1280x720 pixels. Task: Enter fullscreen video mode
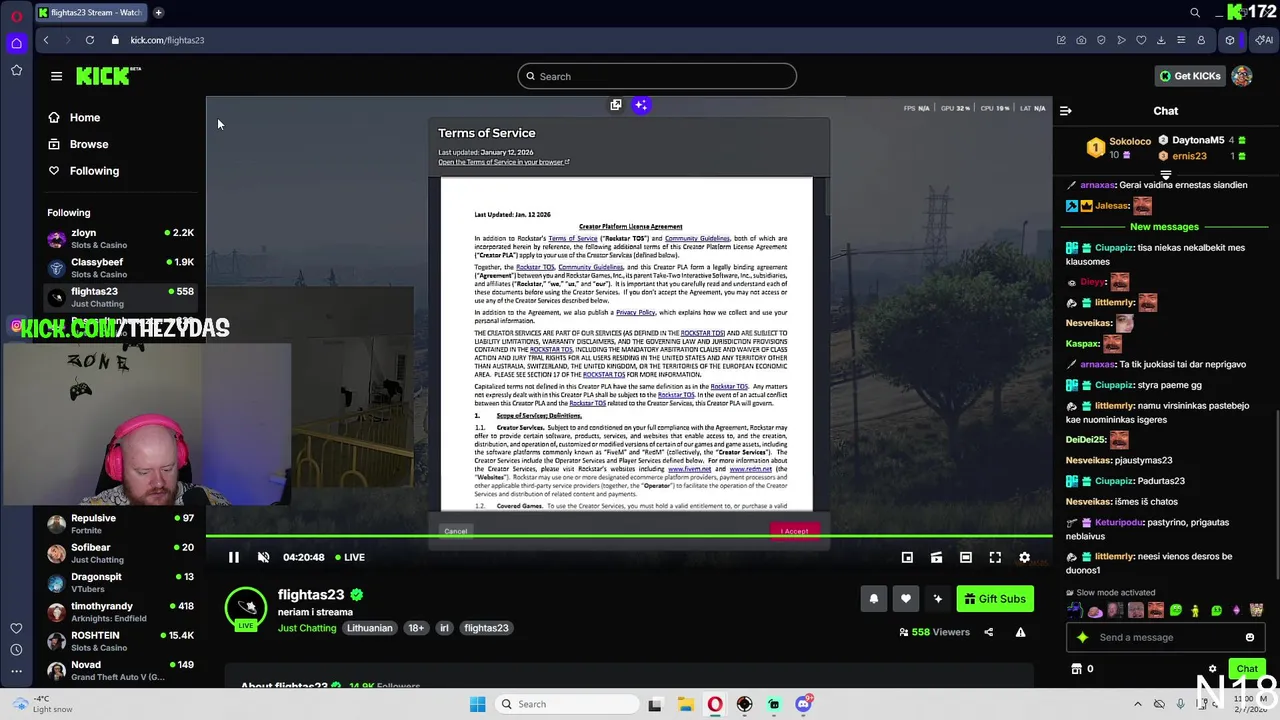point(995,557)
